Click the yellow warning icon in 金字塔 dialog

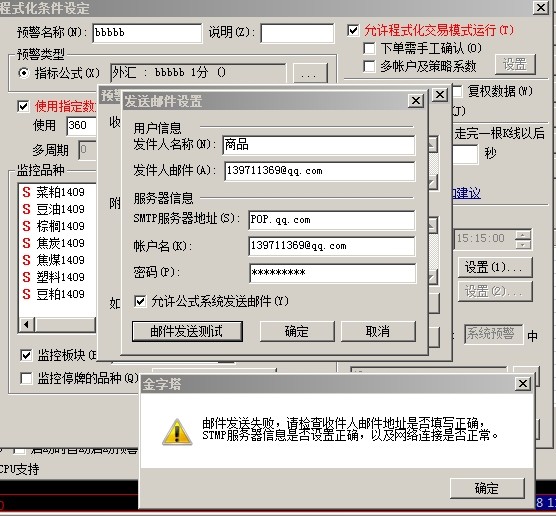177,432
